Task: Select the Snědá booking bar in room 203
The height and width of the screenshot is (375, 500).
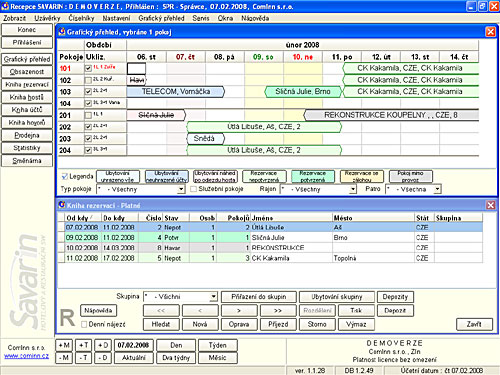Action: [205, 138]
